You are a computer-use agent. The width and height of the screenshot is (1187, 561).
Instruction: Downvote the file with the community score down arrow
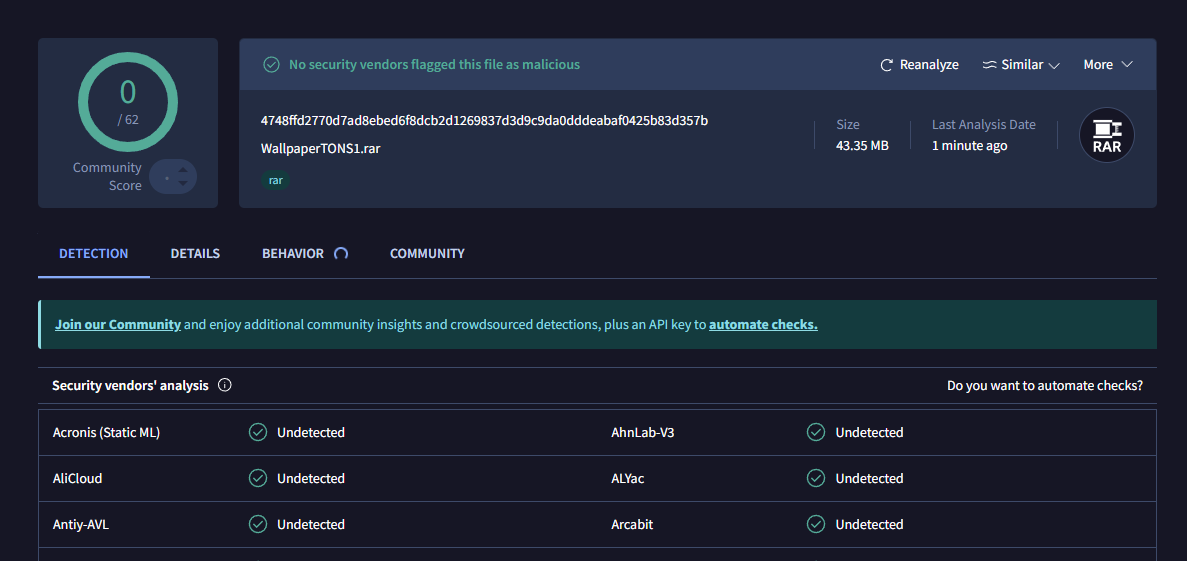point(182,184)
